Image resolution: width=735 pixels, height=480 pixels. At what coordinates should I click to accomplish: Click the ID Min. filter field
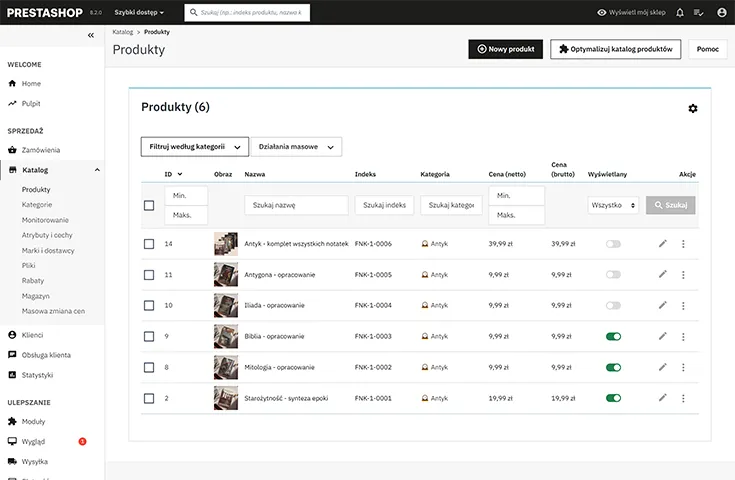pos(186,195)
